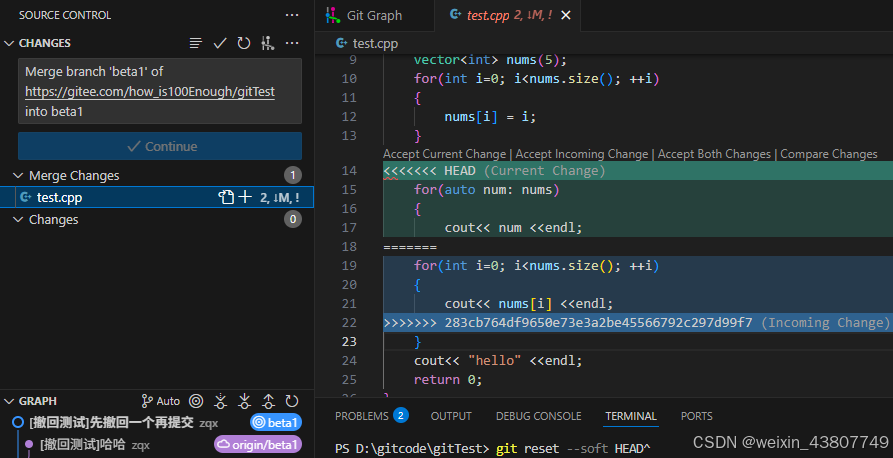Accept Incoming Change in merge conflict
This screenshot has height=458, width=893.
581,154
